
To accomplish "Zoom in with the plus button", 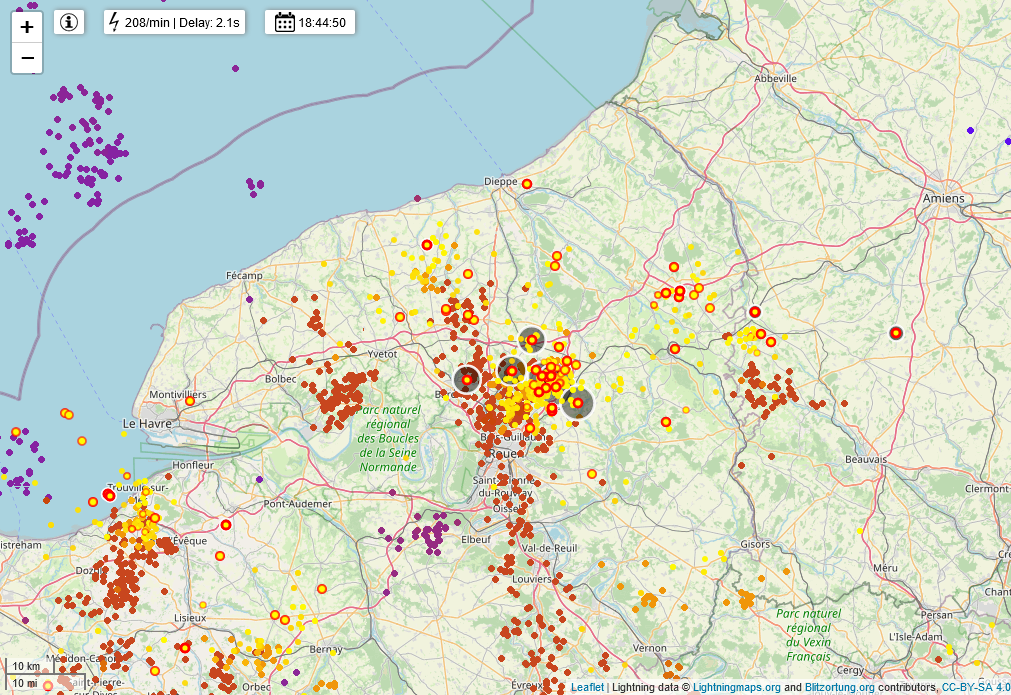I will pyautogui.click(x=27, y=27).
